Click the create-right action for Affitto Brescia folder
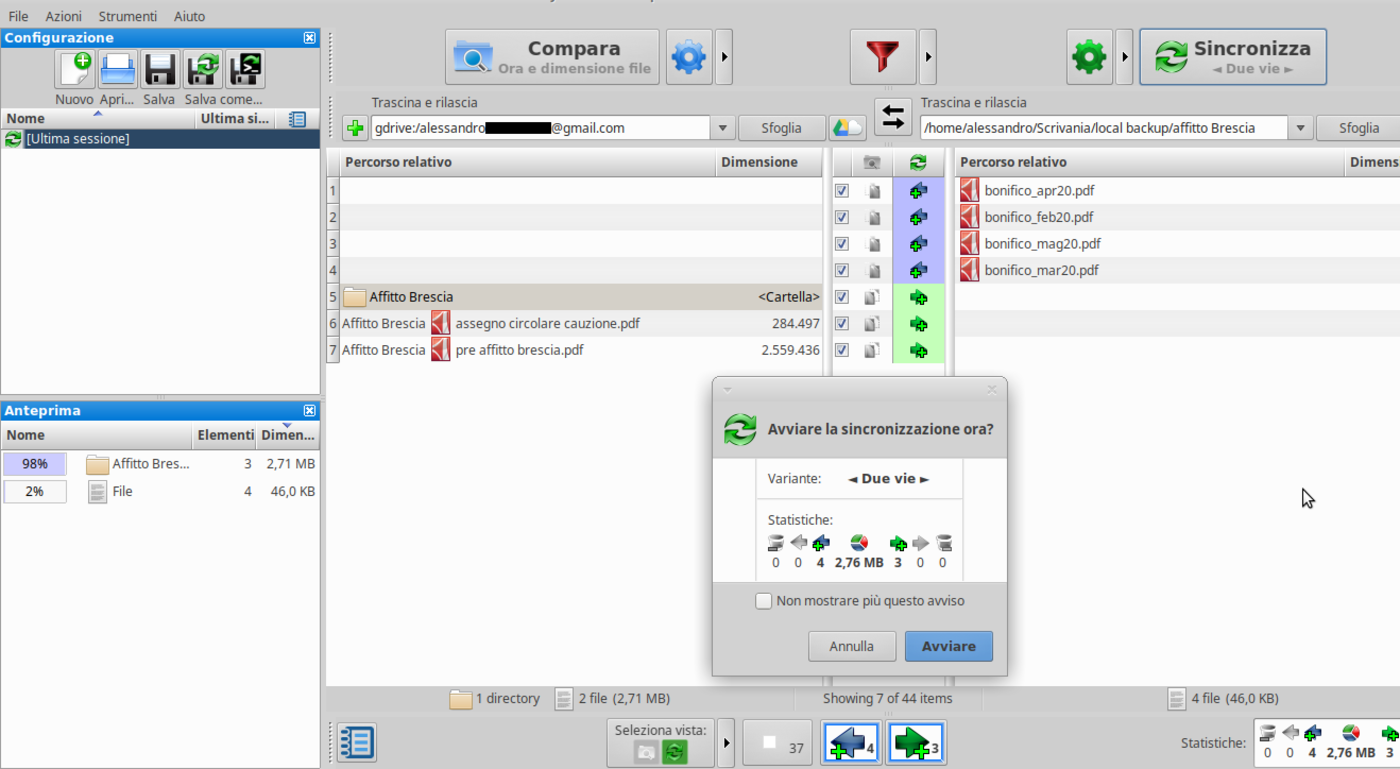1400x769 pixels. (918, 297)
